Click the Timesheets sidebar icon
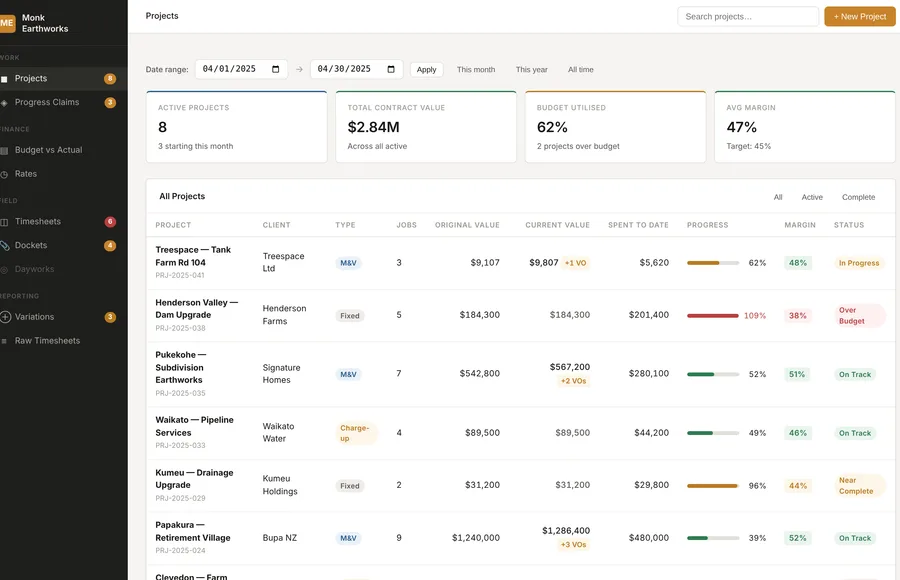 (x=4, y=222)
